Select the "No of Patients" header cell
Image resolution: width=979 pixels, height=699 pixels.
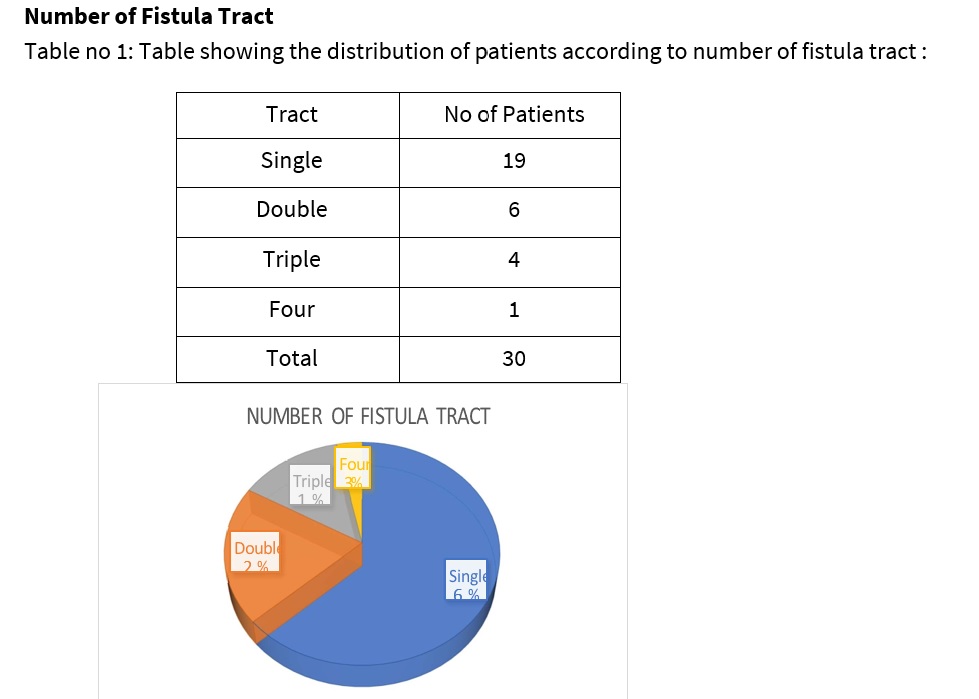click(x=514, y=115)
